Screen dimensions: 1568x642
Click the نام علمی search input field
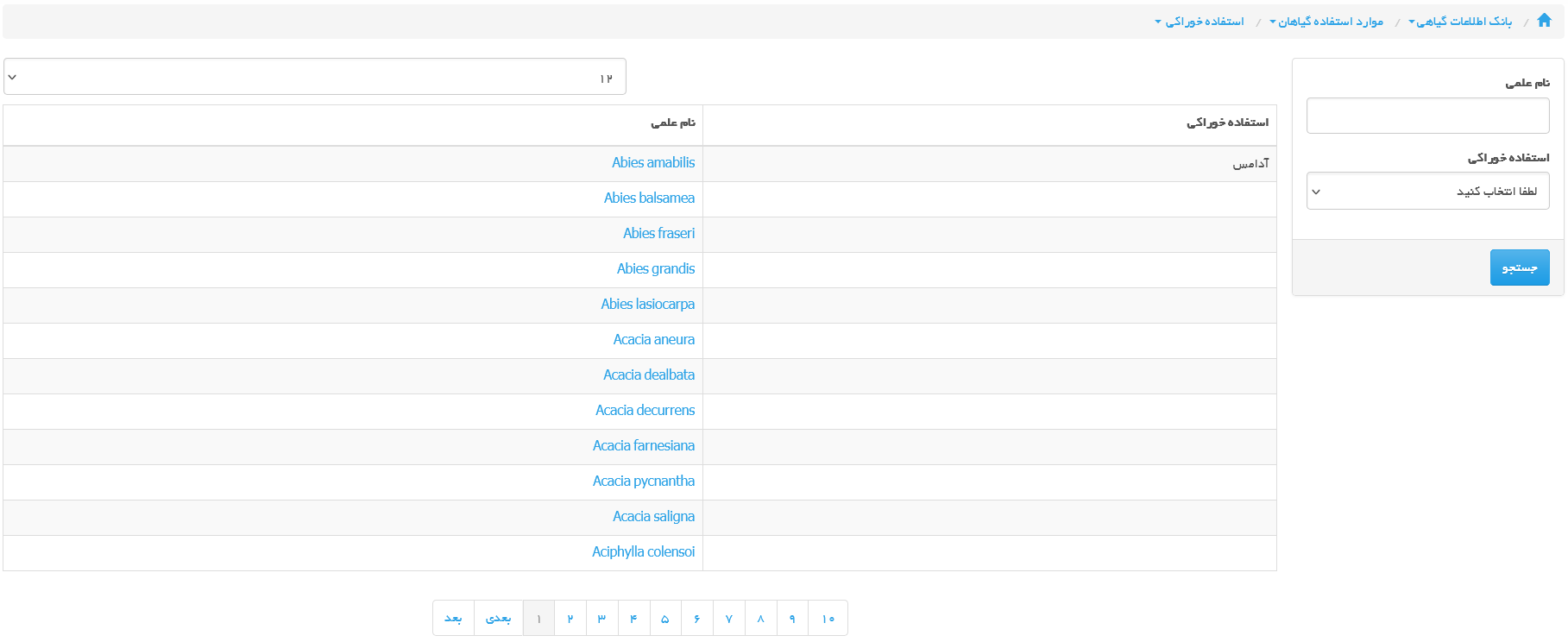point(1427,116)
